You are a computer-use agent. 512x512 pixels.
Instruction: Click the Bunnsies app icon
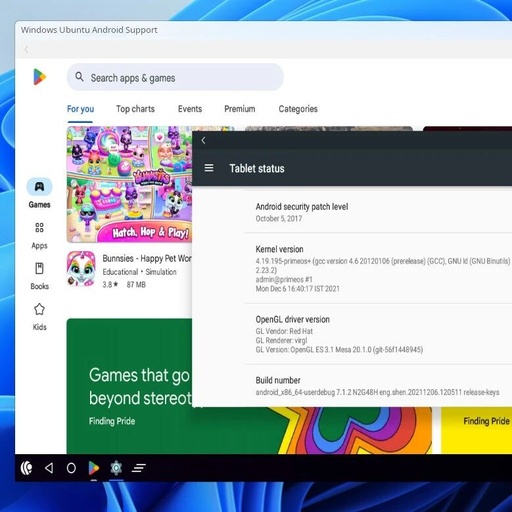pyautogui.click(x=81, y=269)
